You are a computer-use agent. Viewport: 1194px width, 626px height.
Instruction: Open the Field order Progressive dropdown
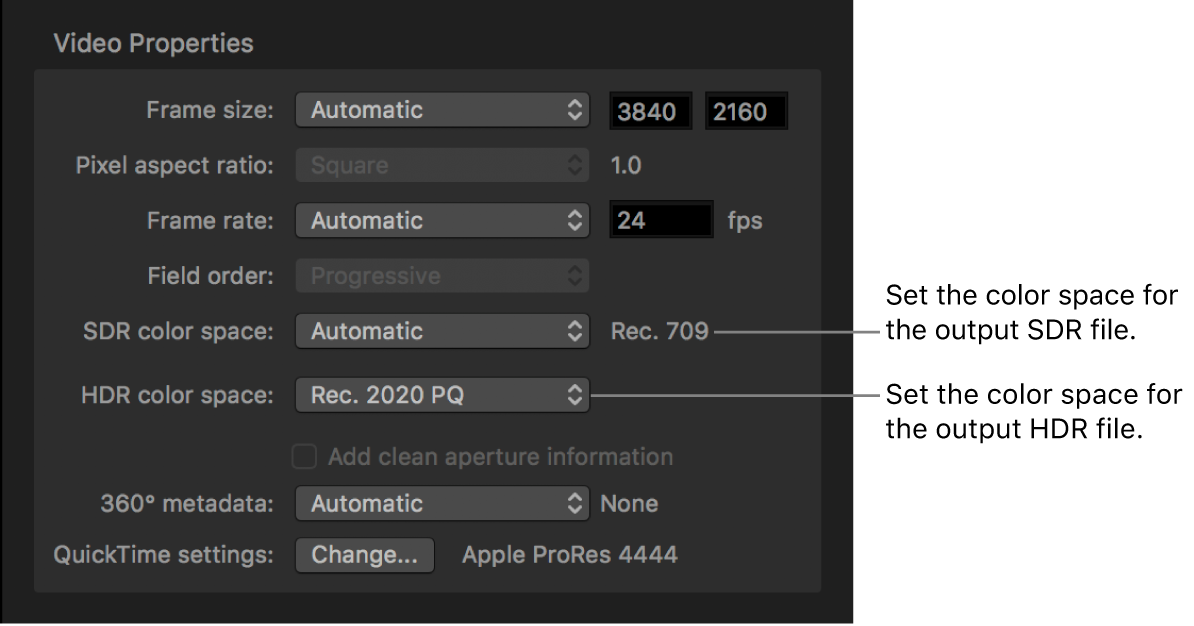442,276
